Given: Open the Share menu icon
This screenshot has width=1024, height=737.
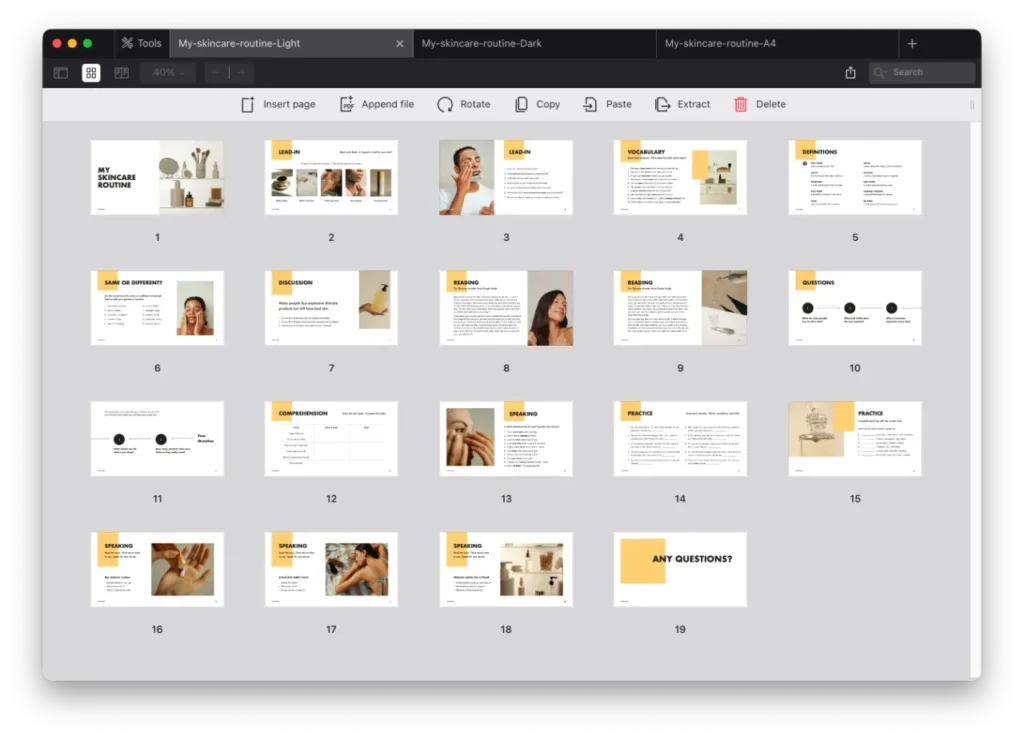Looking at the screenshot, I should point(851,73).
